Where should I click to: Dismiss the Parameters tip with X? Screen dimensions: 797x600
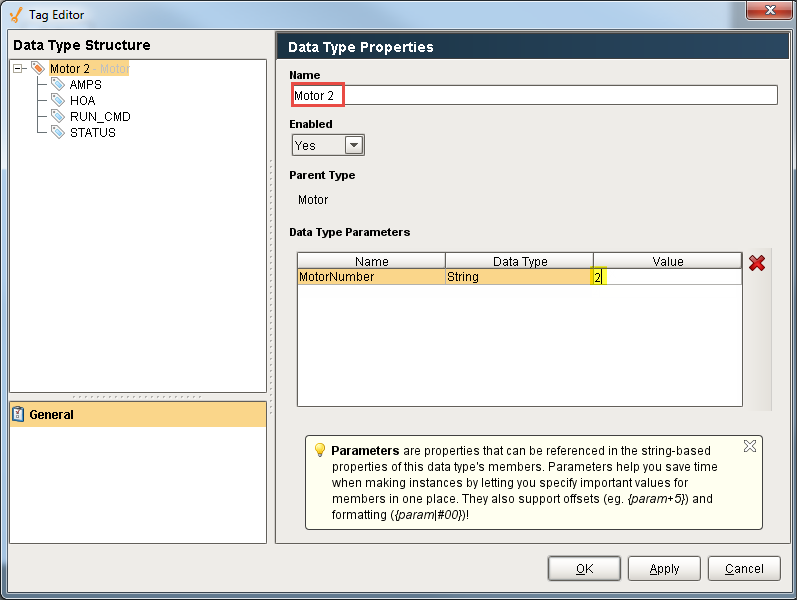pos(750,446)
